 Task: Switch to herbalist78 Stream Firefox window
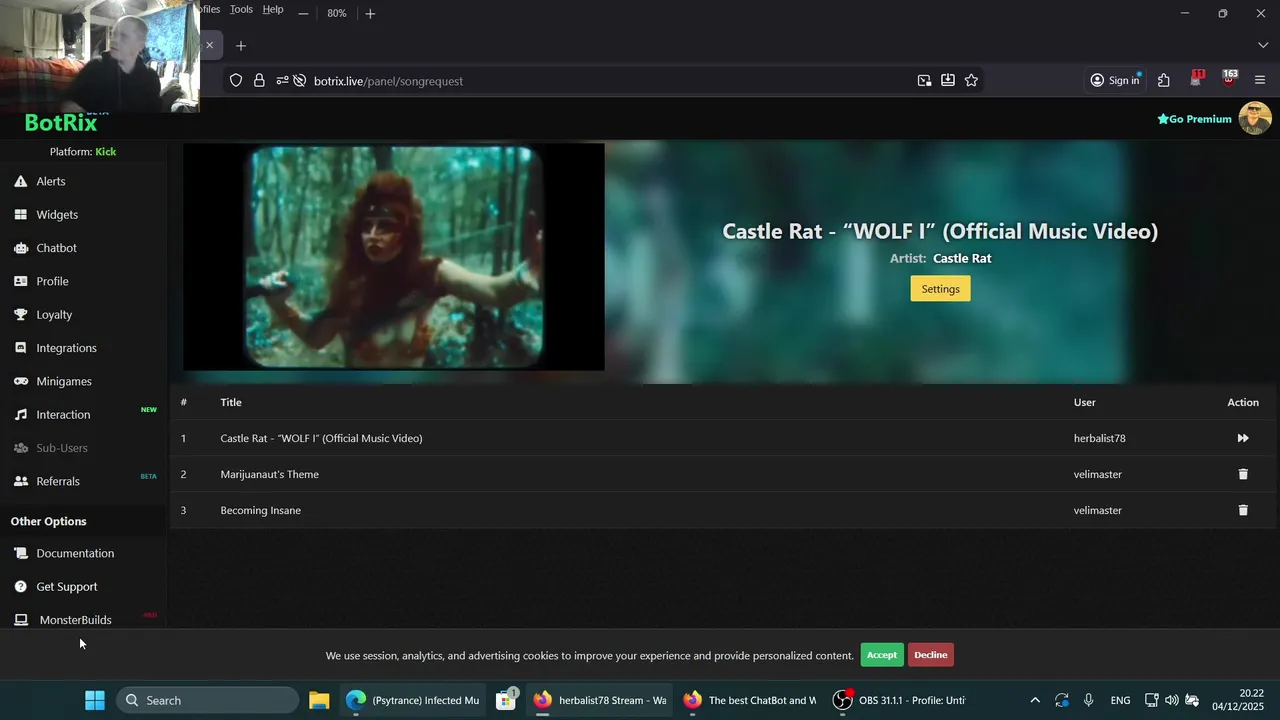tap(599, 700)
